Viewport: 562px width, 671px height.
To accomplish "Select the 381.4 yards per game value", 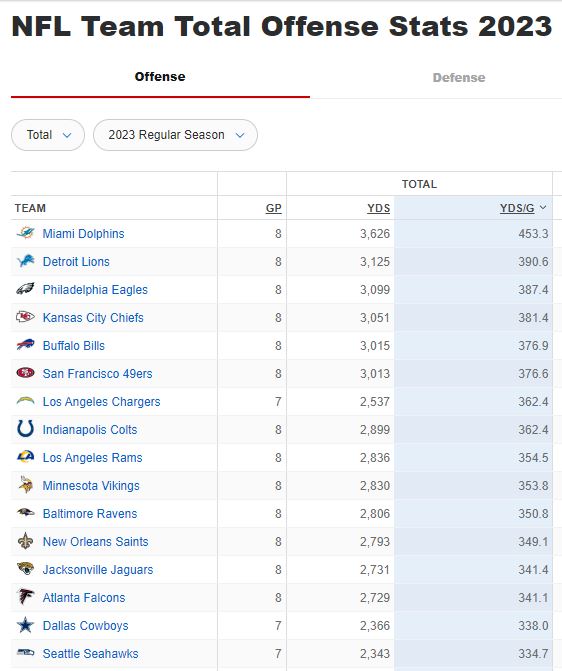I will coord(533,318).
